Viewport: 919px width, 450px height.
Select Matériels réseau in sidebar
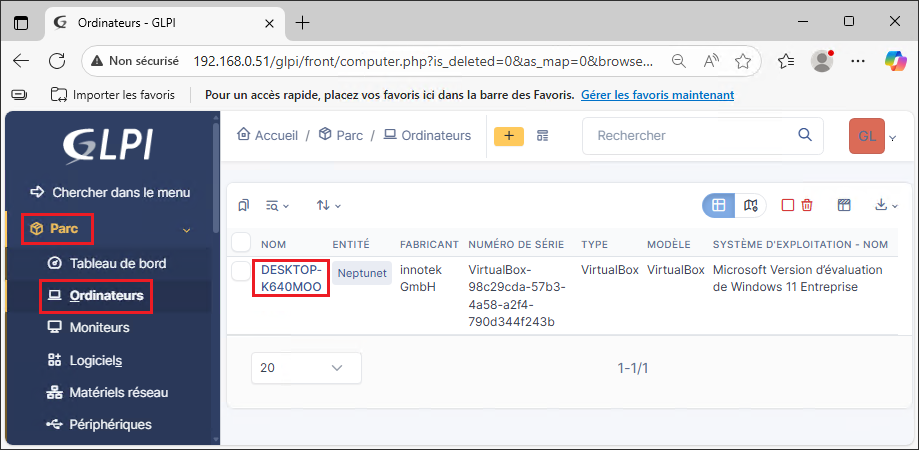point(118,392)
